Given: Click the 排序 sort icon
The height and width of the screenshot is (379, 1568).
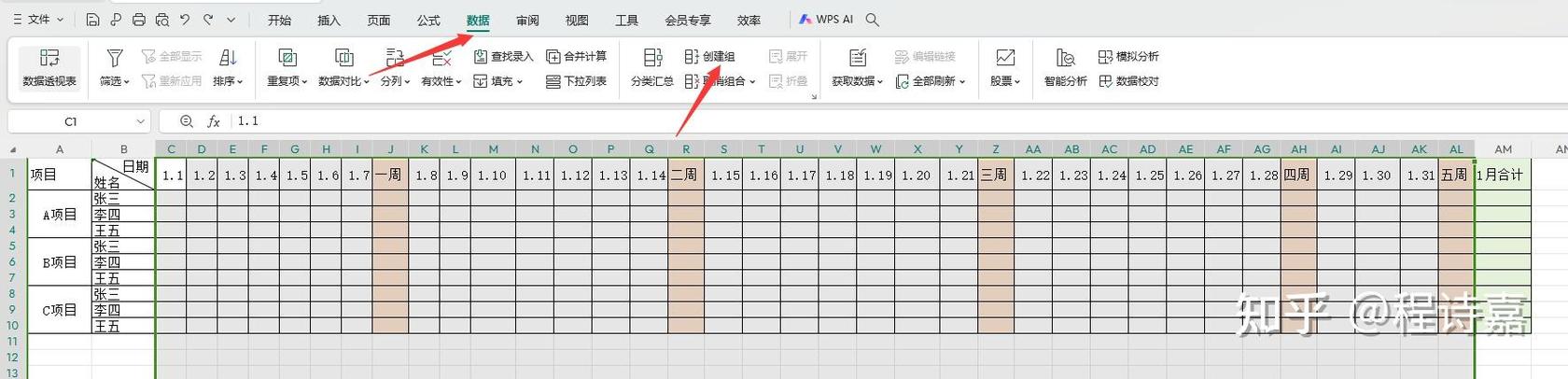Looking at the screenshot, I should coord(227,58).
